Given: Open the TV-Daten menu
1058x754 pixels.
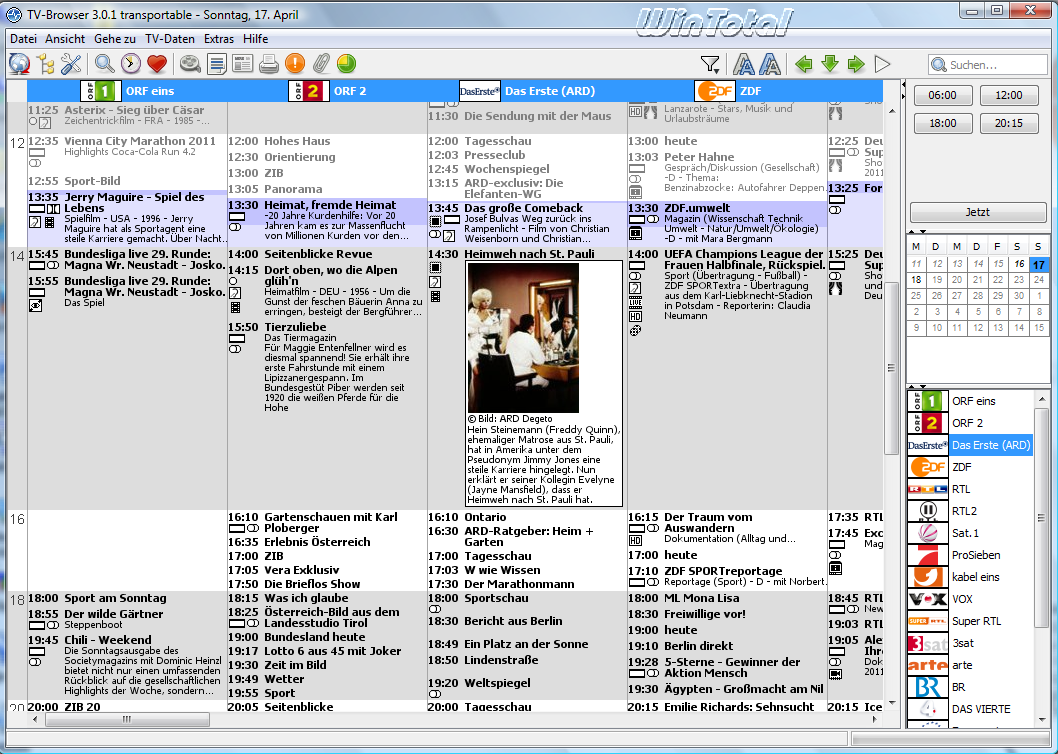Looking at the screenshot, I should click(170, 39).
